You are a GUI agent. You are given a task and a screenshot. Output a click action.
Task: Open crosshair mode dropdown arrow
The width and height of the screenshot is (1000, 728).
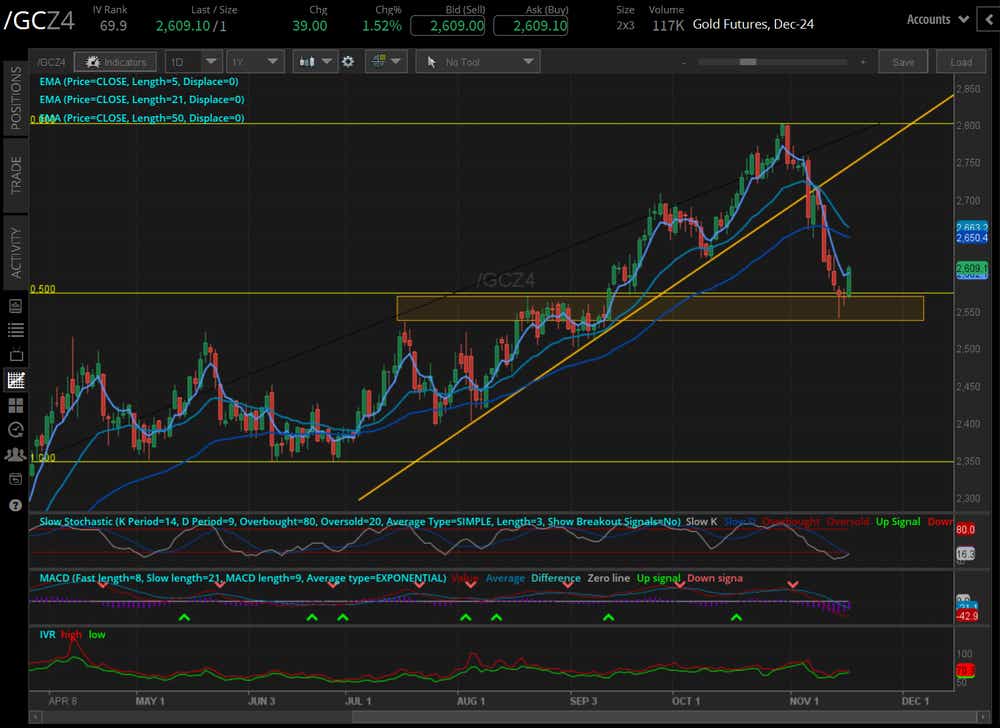(x=396, y=62)
